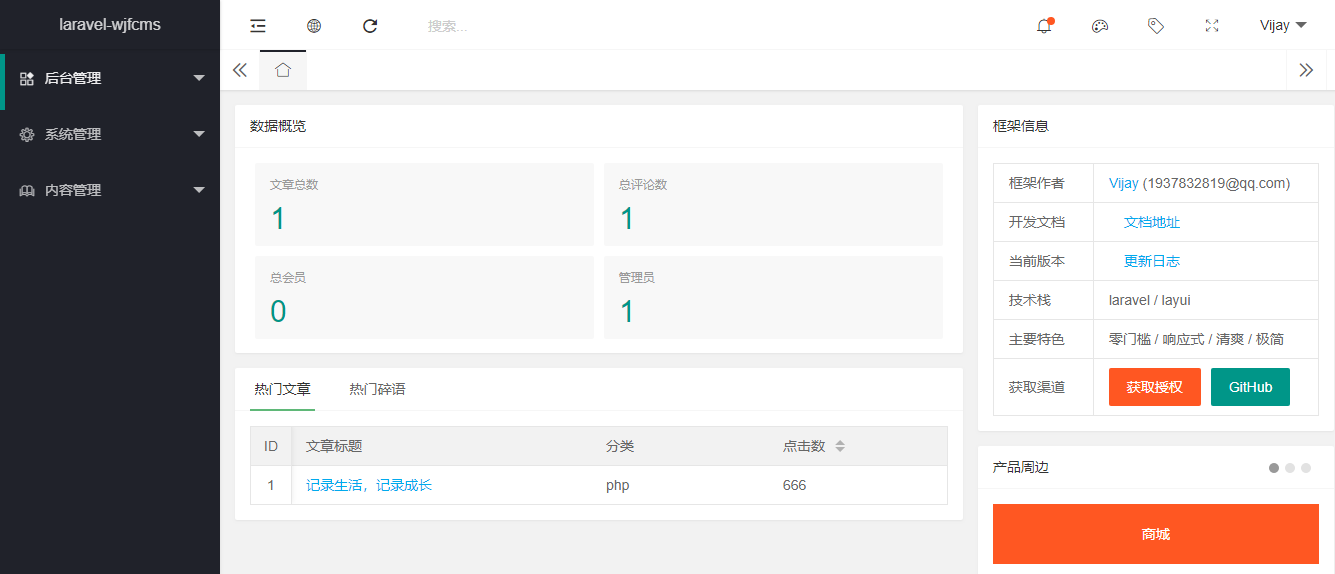Open the theme palette icon
The height and width of the screenshot is (574, 1335).
click(1100, 26)
